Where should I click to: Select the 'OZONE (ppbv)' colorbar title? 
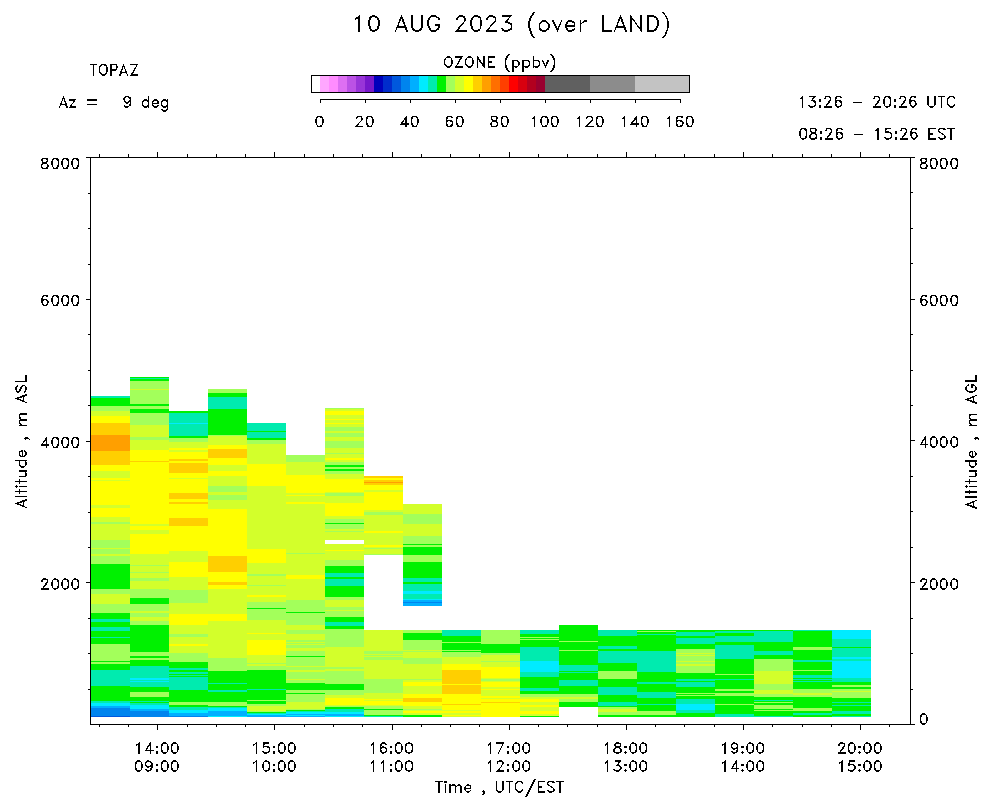[499, 63]
